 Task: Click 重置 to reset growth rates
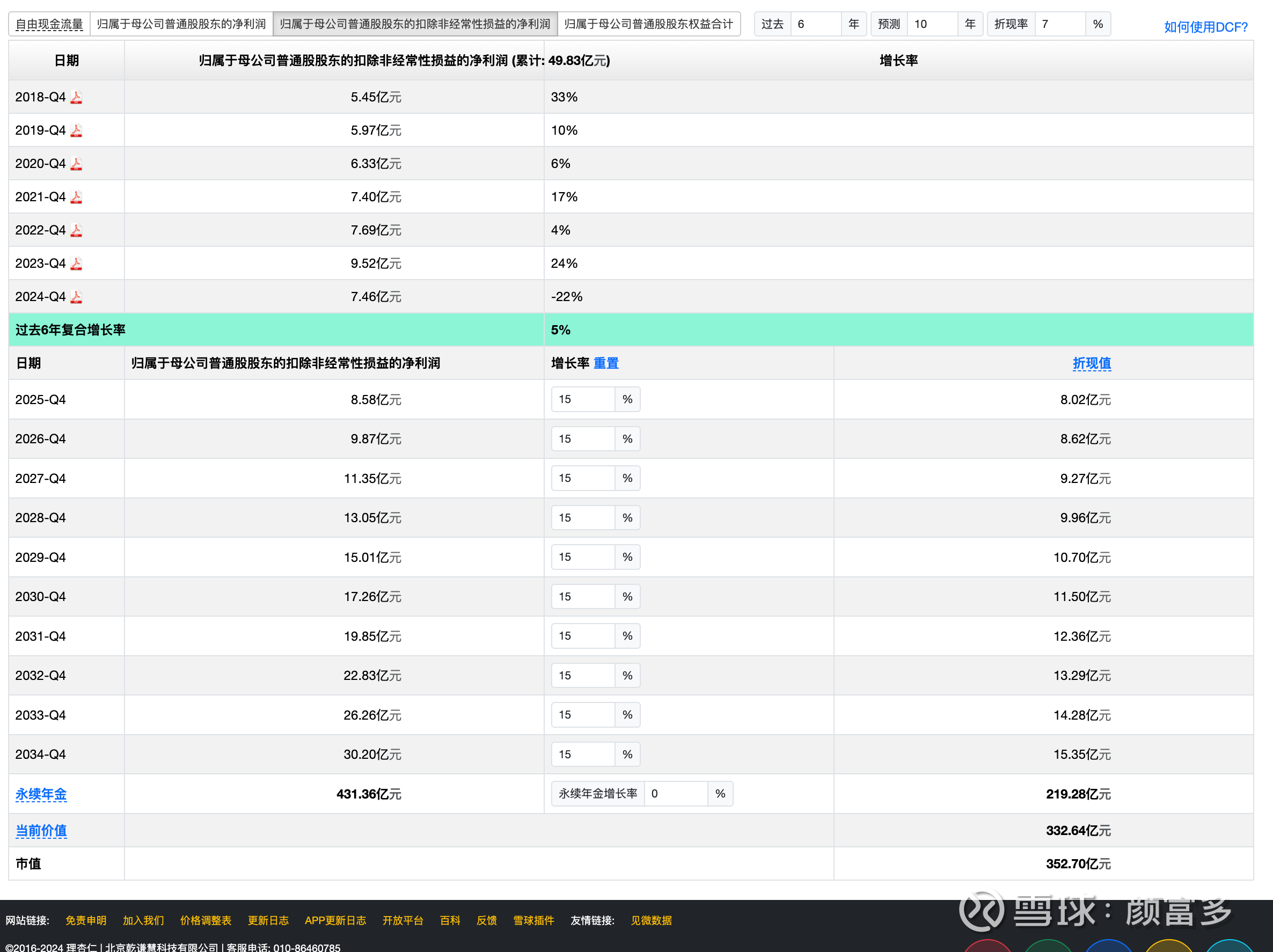point(606,363)
